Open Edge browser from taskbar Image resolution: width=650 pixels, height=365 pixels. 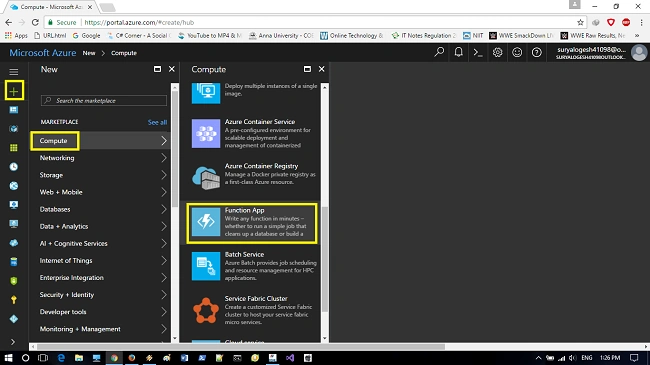(61, 358)
